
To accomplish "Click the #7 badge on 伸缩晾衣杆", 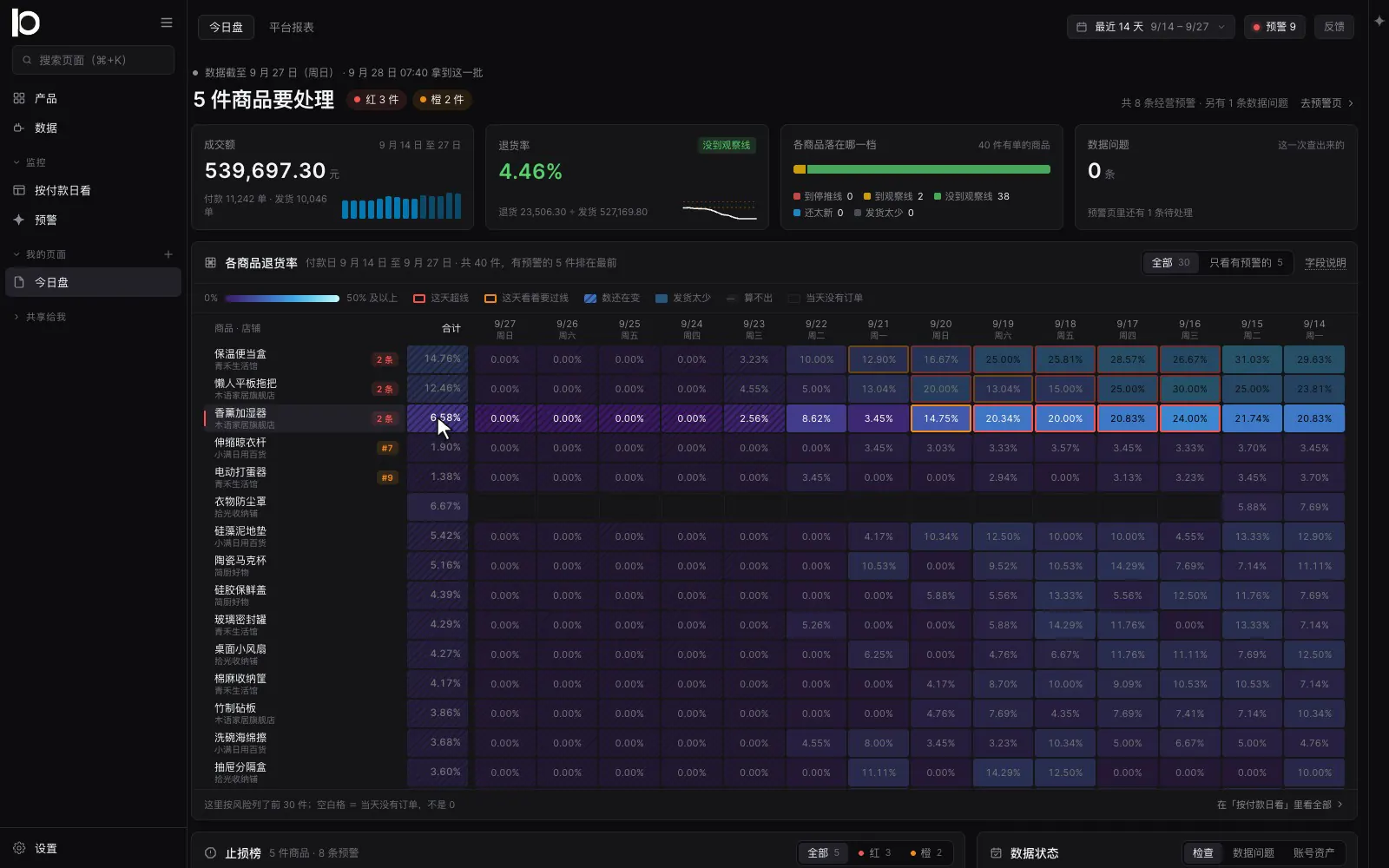I will [387, 448].
